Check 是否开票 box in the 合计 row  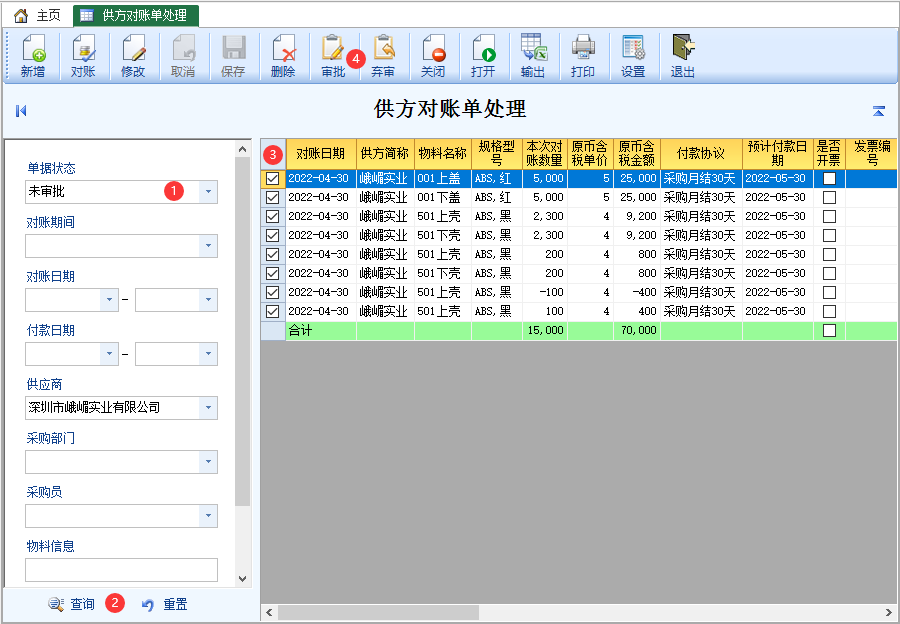click(829, 330)
